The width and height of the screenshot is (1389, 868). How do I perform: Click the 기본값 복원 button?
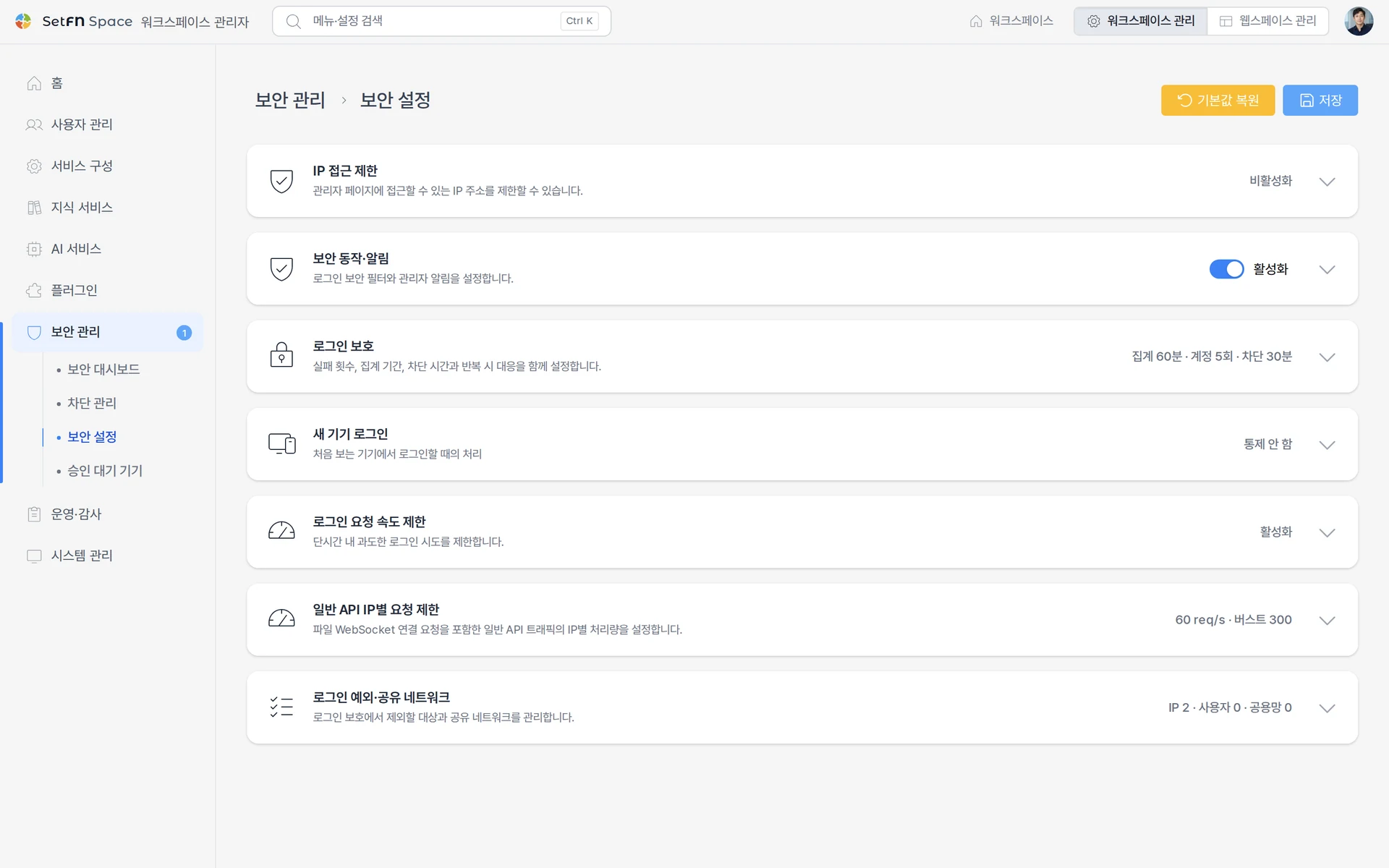point(1218,101)
